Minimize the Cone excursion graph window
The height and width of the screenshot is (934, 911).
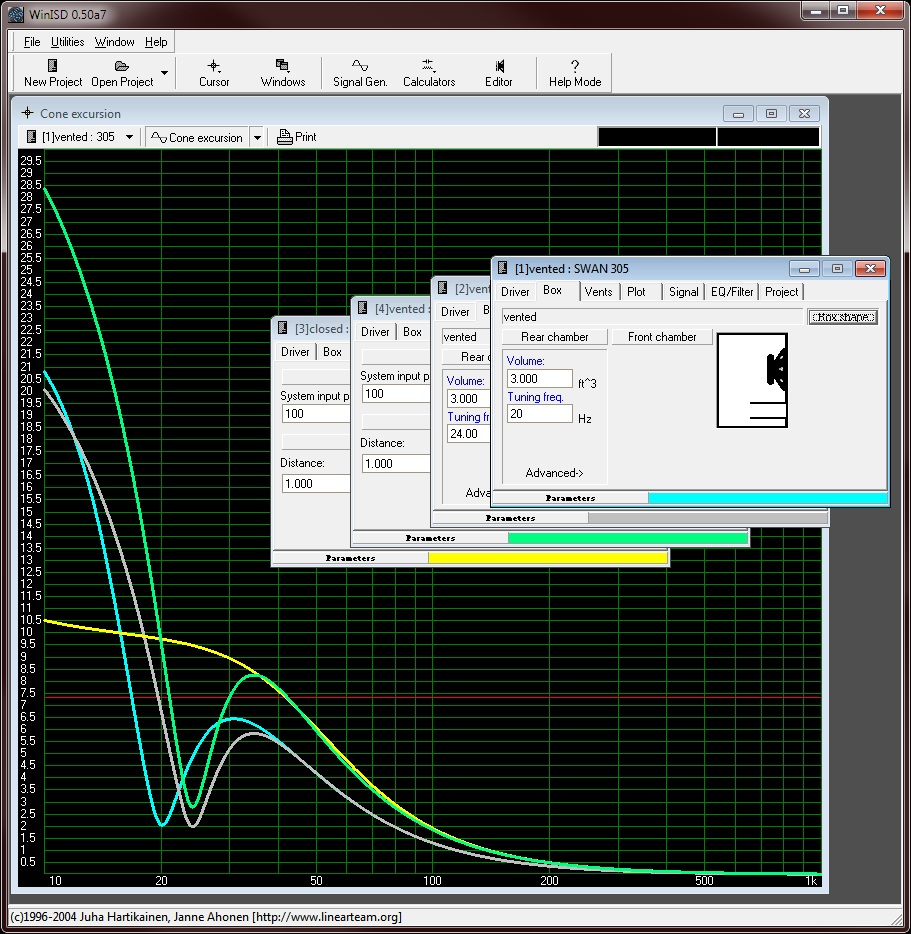click(738, 113)
